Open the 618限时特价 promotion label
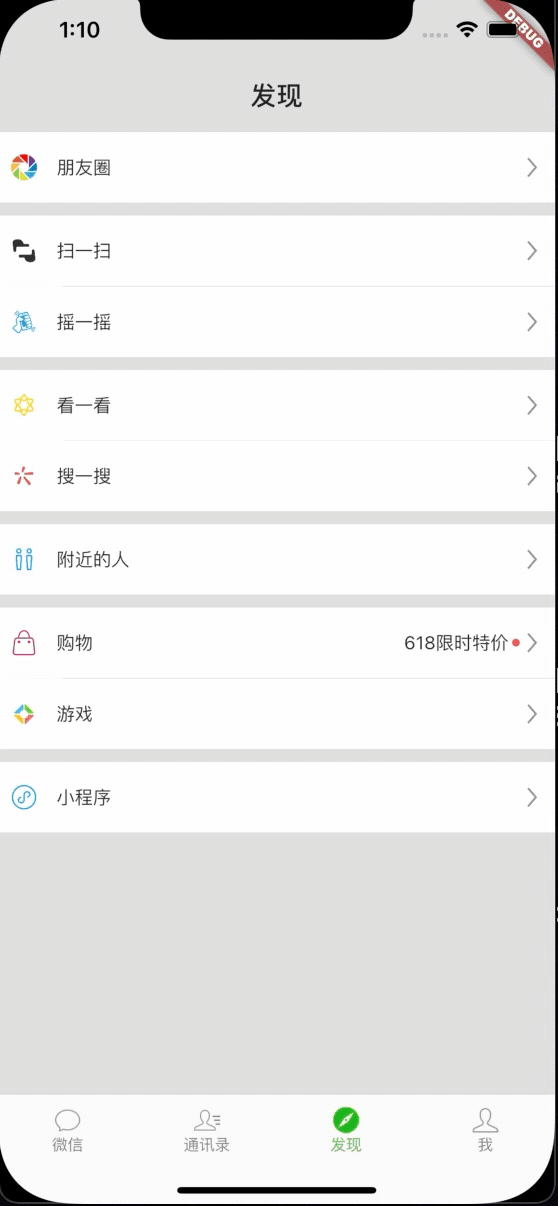The width and height of the screenshot is (558, 1206). pyautogui.click(x=456, y=643)
